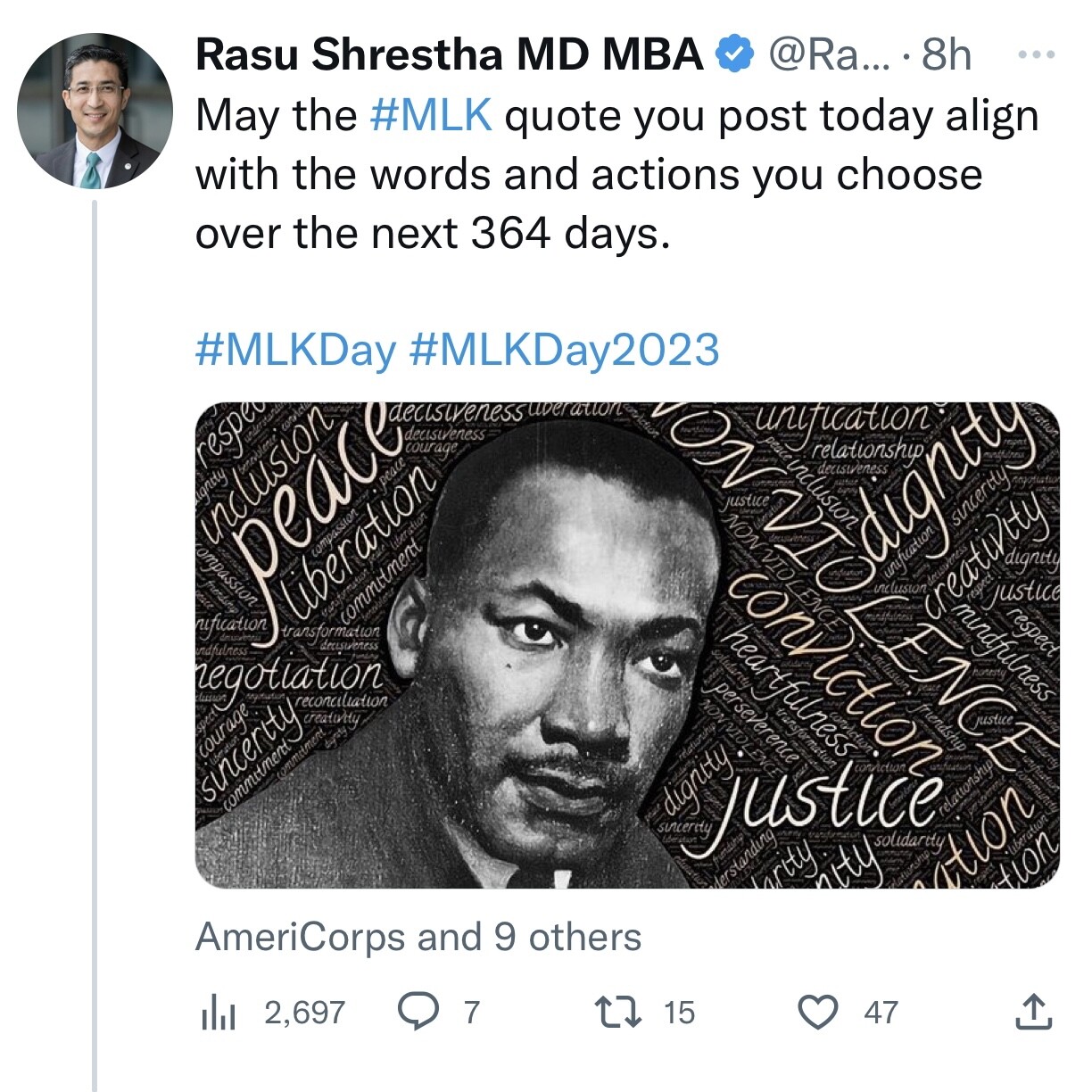This screenshot has height=1092, width=1092.
Task: Follow the #MLKDay2023 hashtag link
Action: tap(564, 350)
